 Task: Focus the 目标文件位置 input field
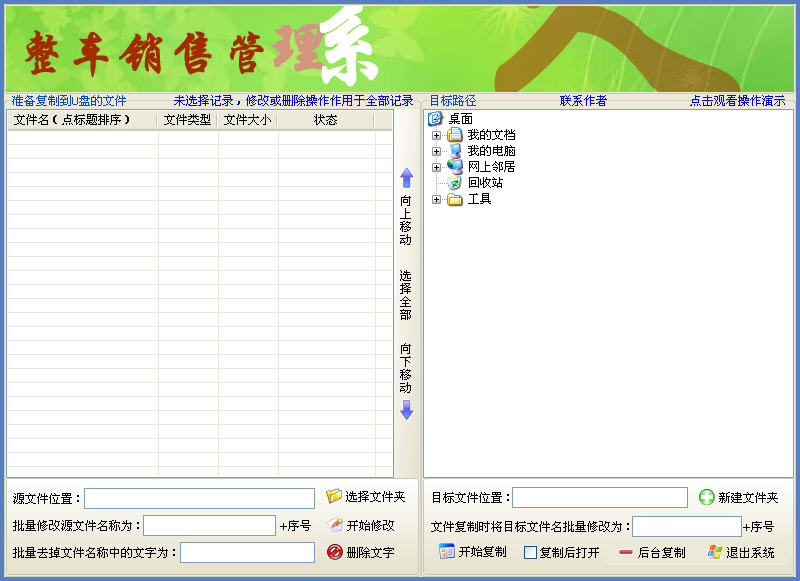[600, 497]
